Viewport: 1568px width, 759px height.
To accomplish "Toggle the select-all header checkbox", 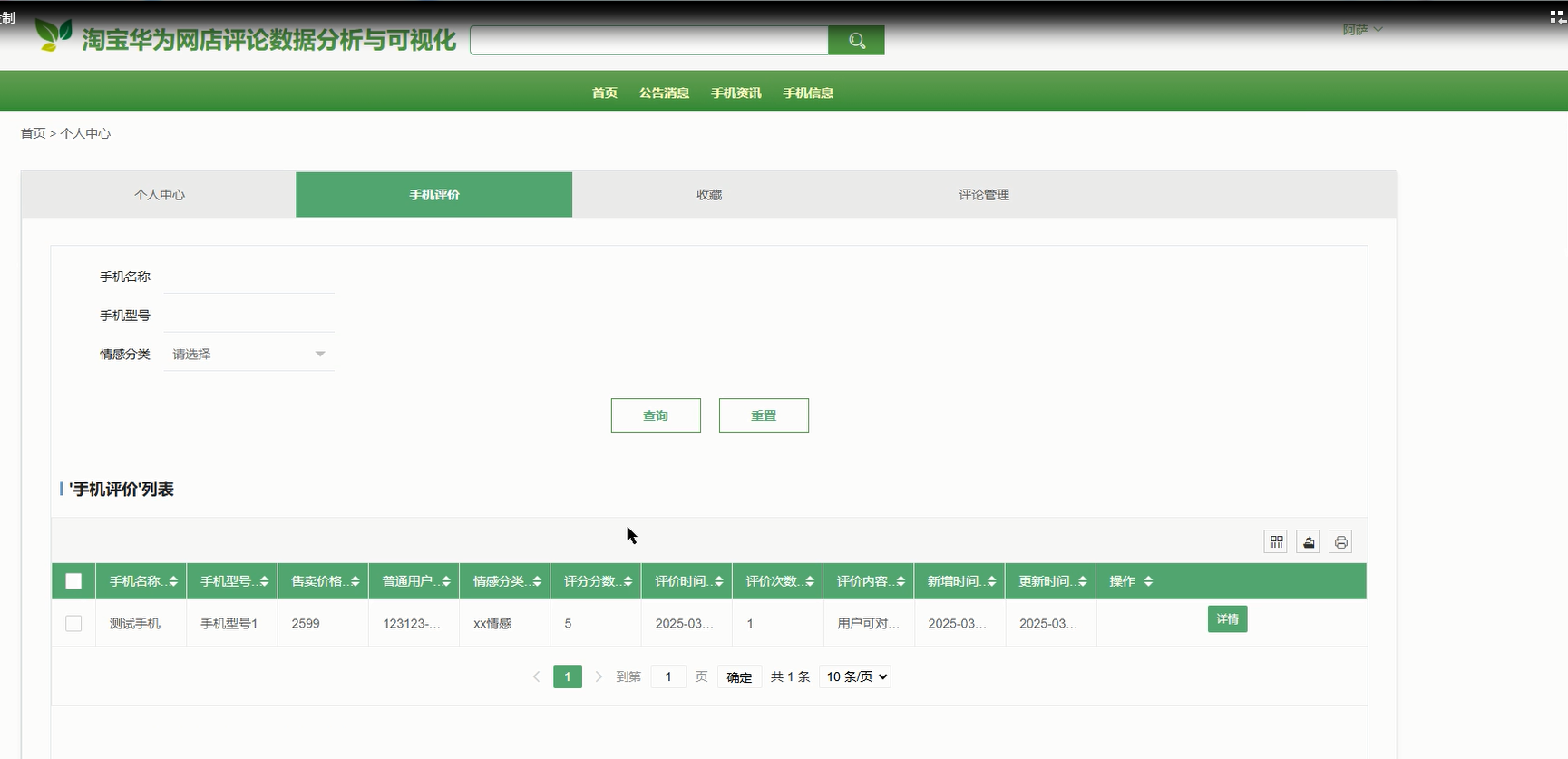I will pyautogui.click(x=73, y=581).
